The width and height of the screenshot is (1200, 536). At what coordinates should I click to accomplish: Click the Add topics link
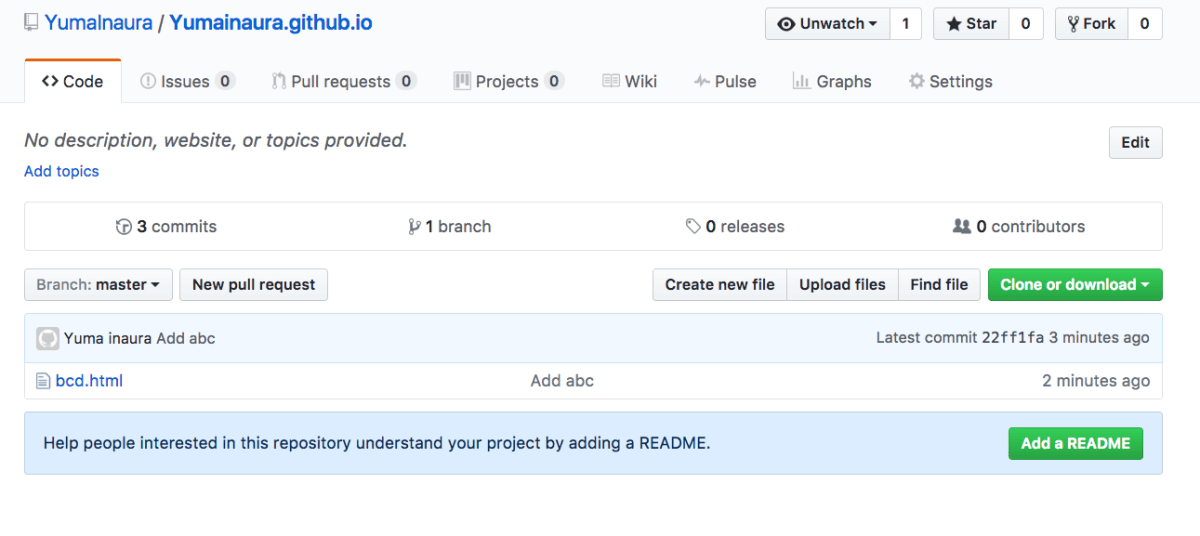coord(62,171)
